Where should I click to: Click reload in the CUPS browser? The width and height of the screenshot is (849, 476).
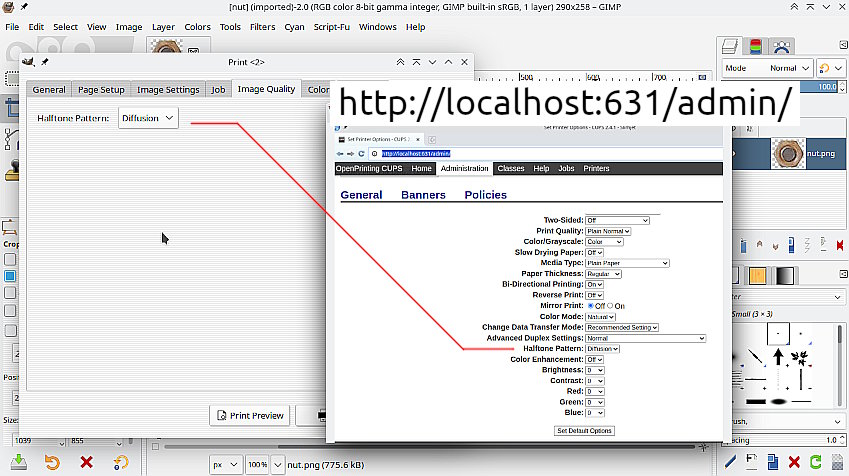[361, 154]
